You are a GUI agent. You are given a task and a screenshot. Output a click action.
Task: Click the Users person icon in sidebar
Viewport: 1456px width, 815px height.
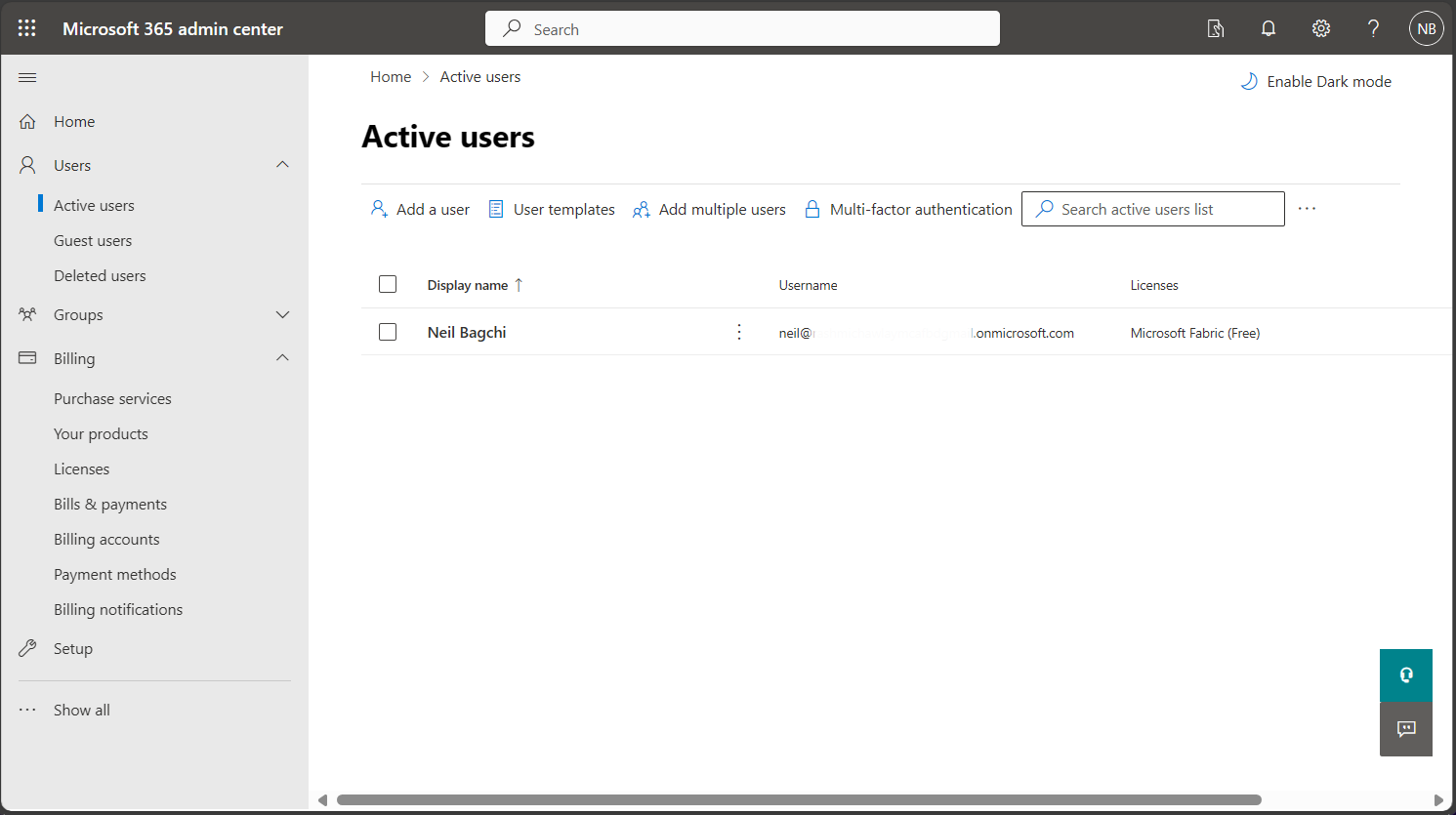click(x=27, y=165)
